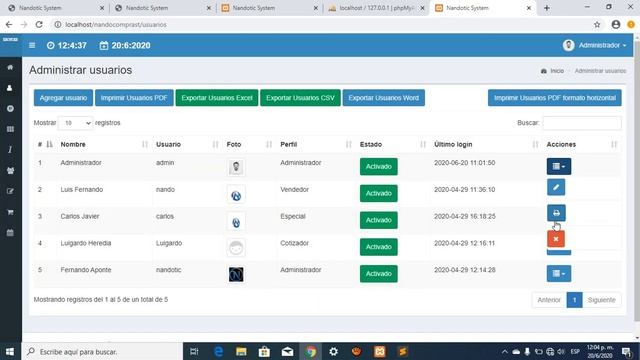
Task: Sort table by Nombre column
Action: (x=104, y=144)
